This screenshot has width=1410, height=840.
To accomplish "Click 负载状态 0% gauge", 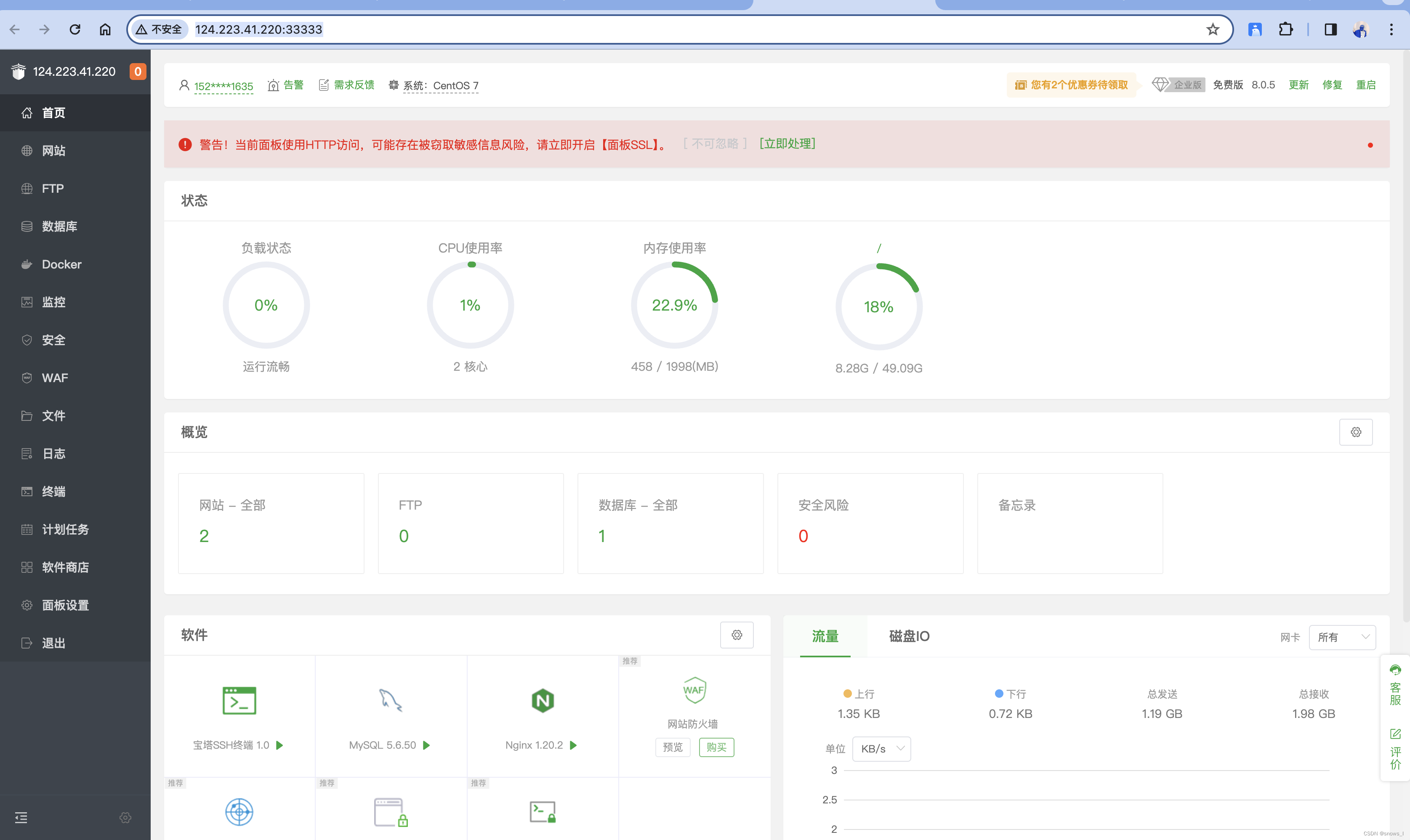I will pos(266,305).
